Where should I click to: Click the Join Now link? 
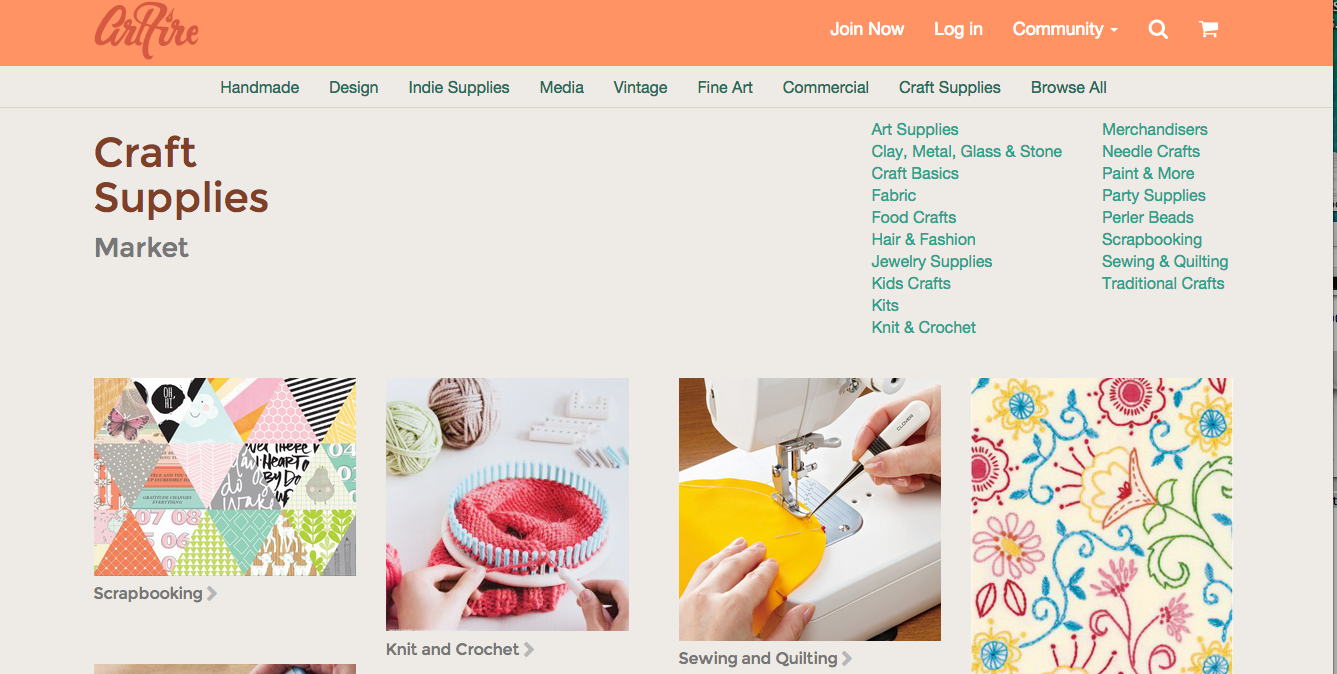867,30
